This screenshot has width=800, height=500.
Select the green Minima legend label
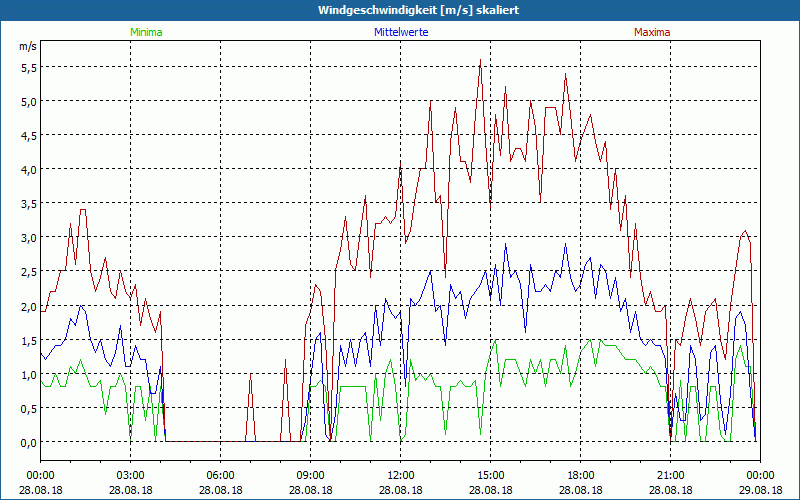146,32
